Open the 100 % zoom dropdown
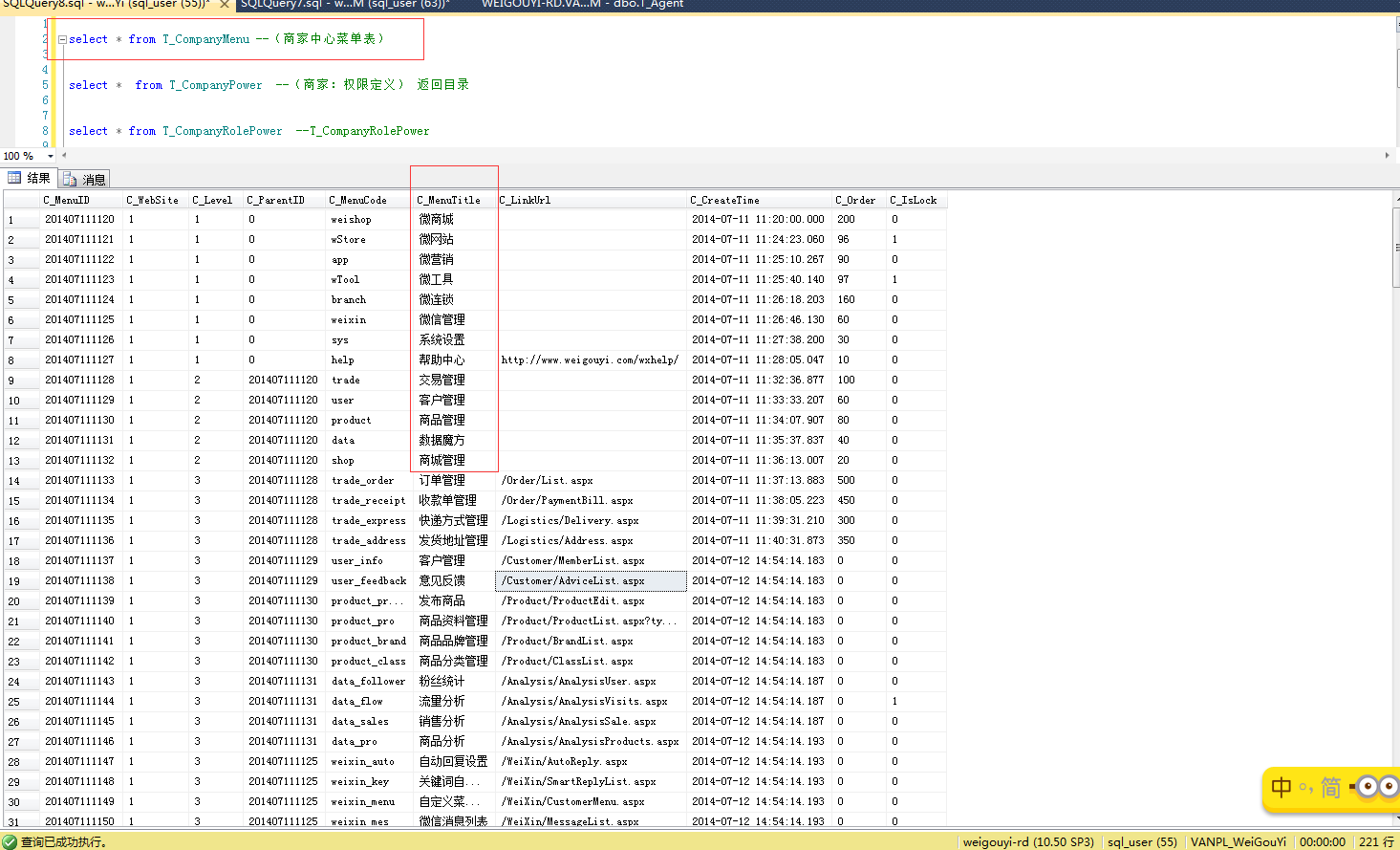Viewport: 1400px width, 850px height. (51, 156)
